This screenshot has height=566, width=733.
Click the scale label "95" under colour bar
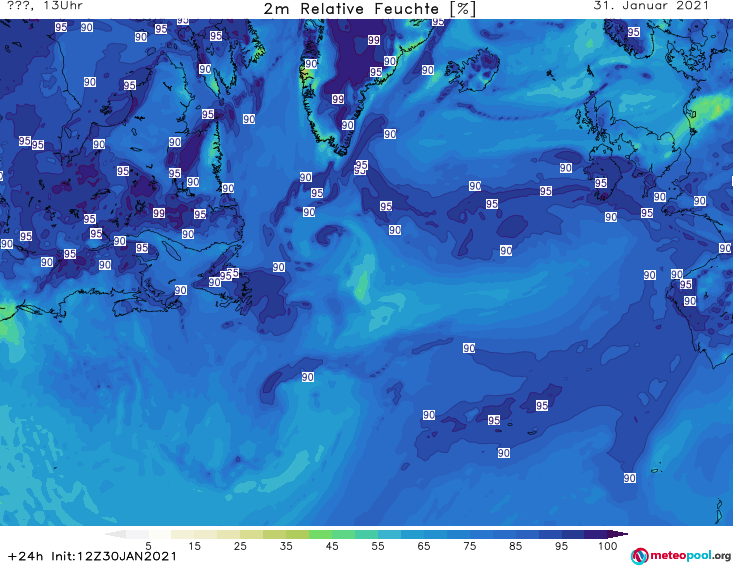click(x=561, y=546)
